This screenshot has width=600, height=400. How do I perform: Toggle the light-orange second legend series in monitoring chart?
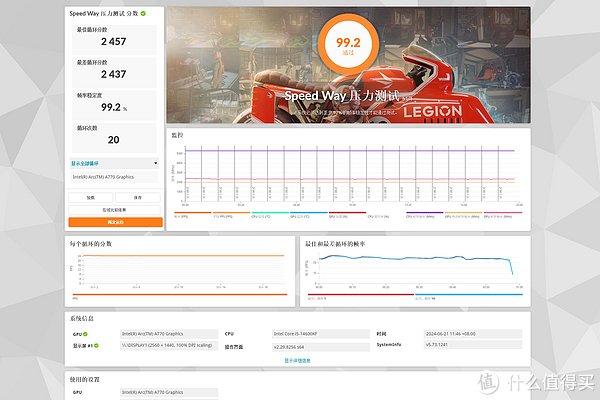pyautogui.click(x=231, y=214)
